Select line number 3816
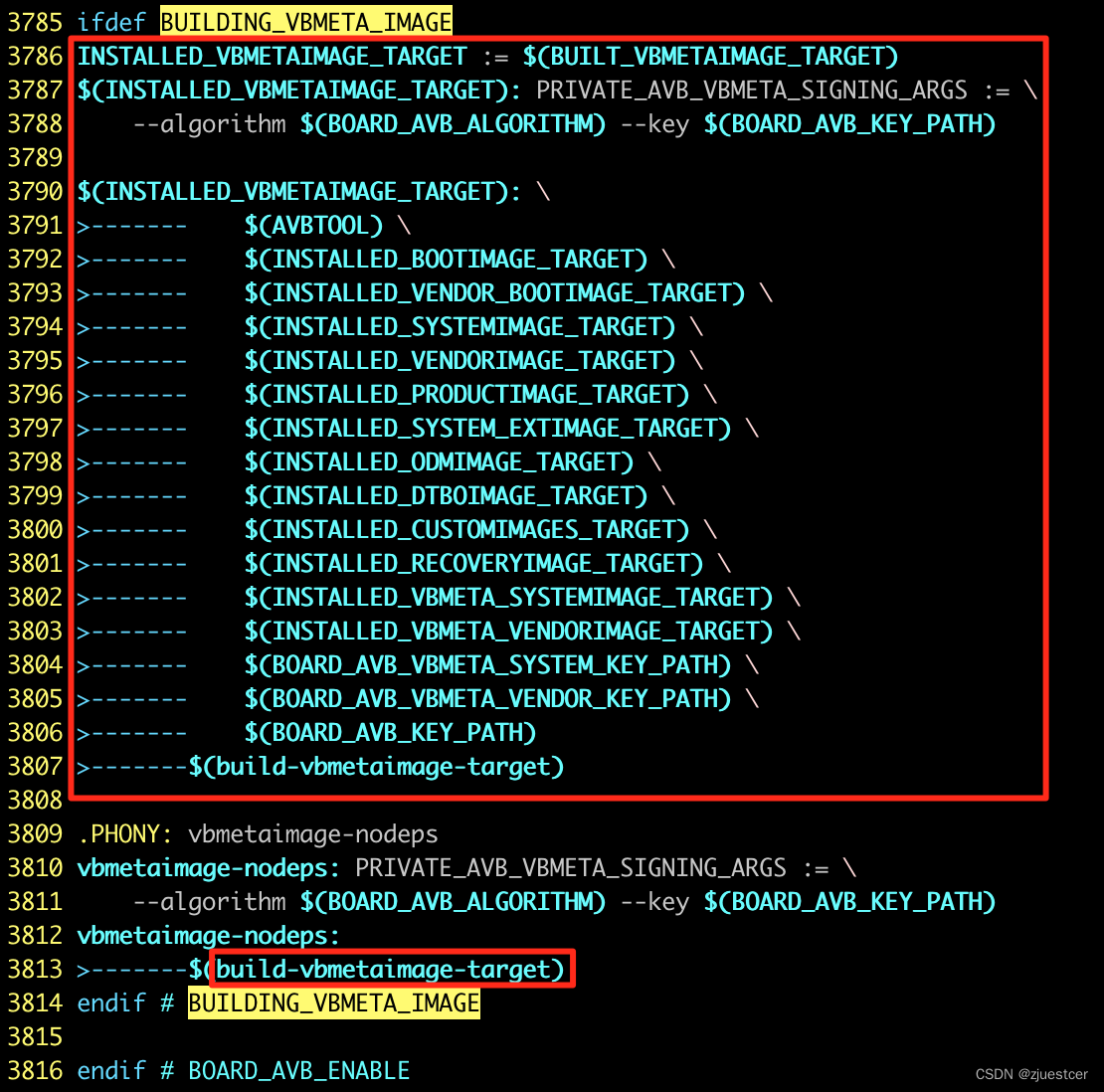Image resolution: width=1104 pixels, height=1092 pixels. point(35,1071)
